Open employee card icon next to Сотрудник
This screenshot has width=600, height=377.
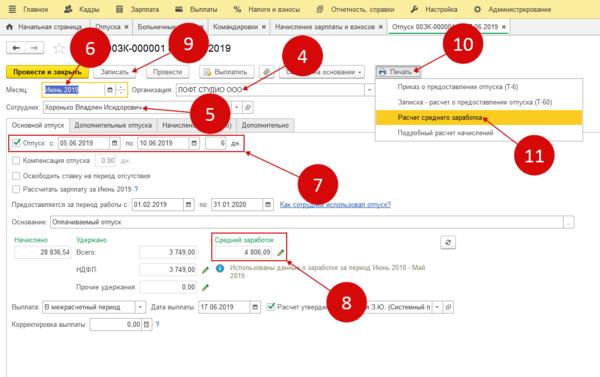tap(248, 108)
